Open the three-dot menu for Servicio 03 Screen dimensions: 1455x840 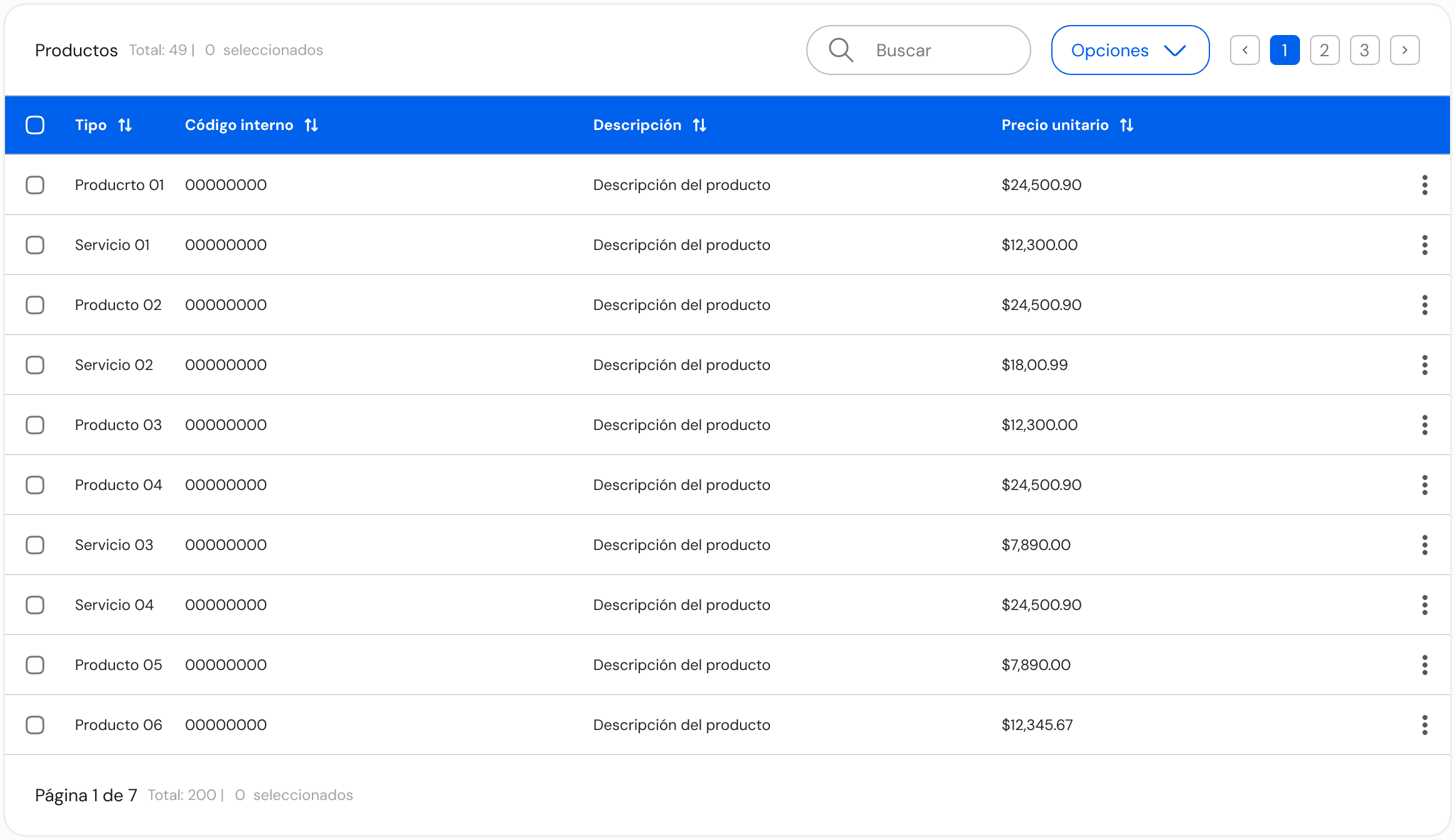click(1425, 545)
